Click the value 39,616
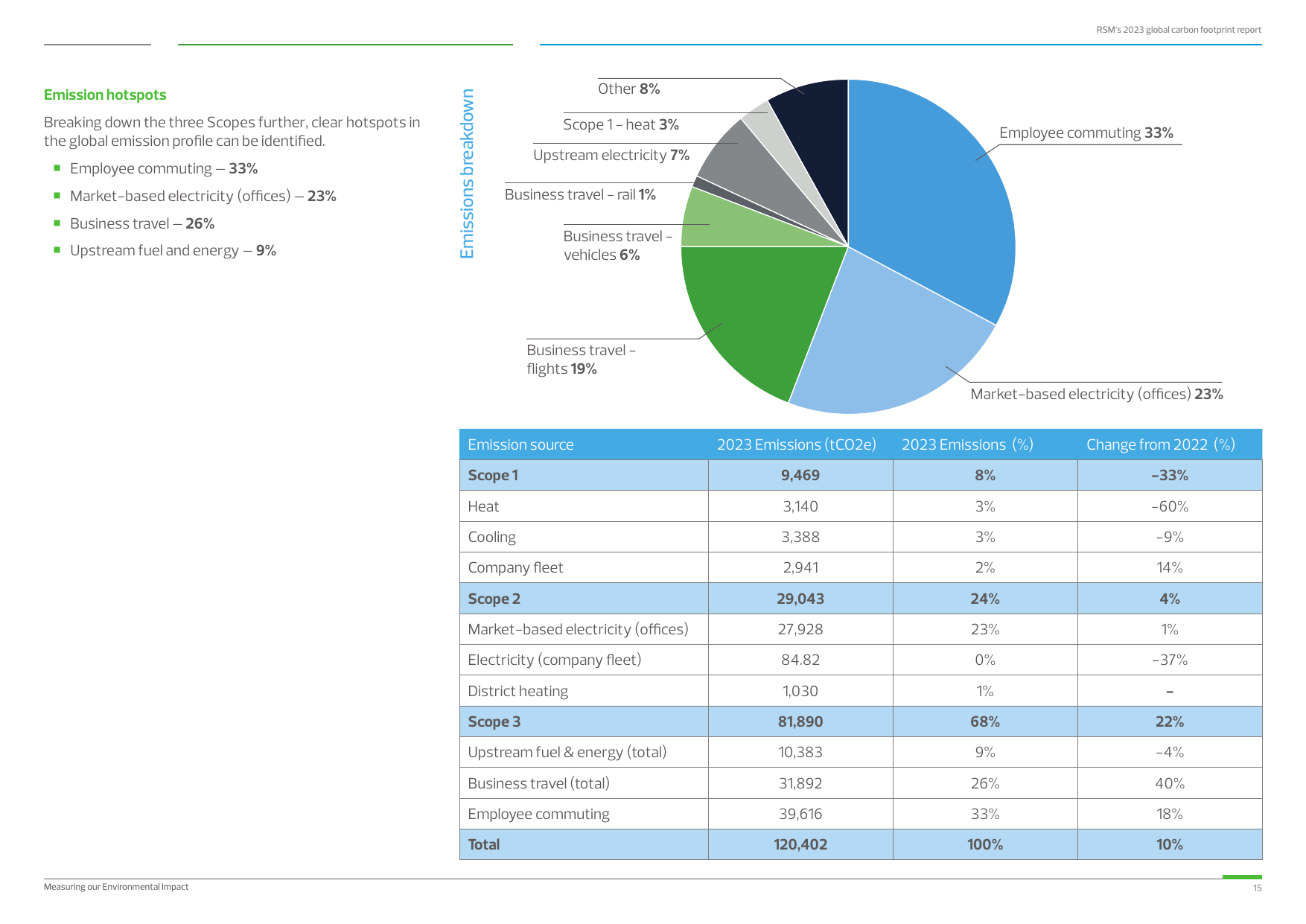This screenshot has width=1306, height=924. click(800, 814)
